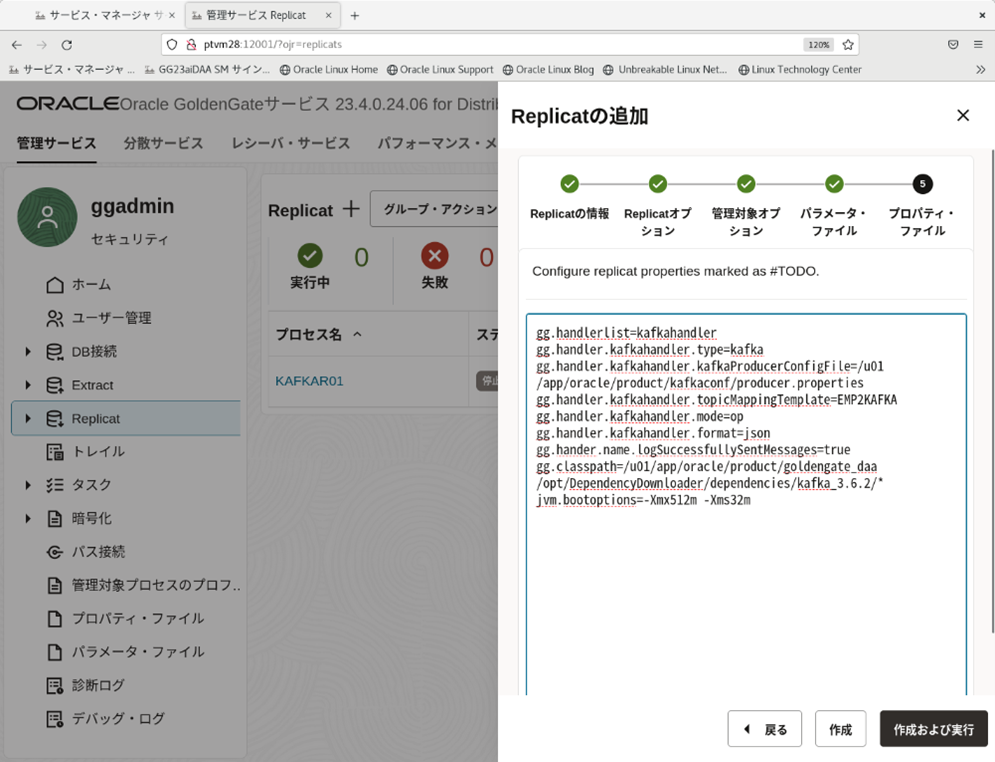Bookmark this page with star icon

[x=848, y=44]
